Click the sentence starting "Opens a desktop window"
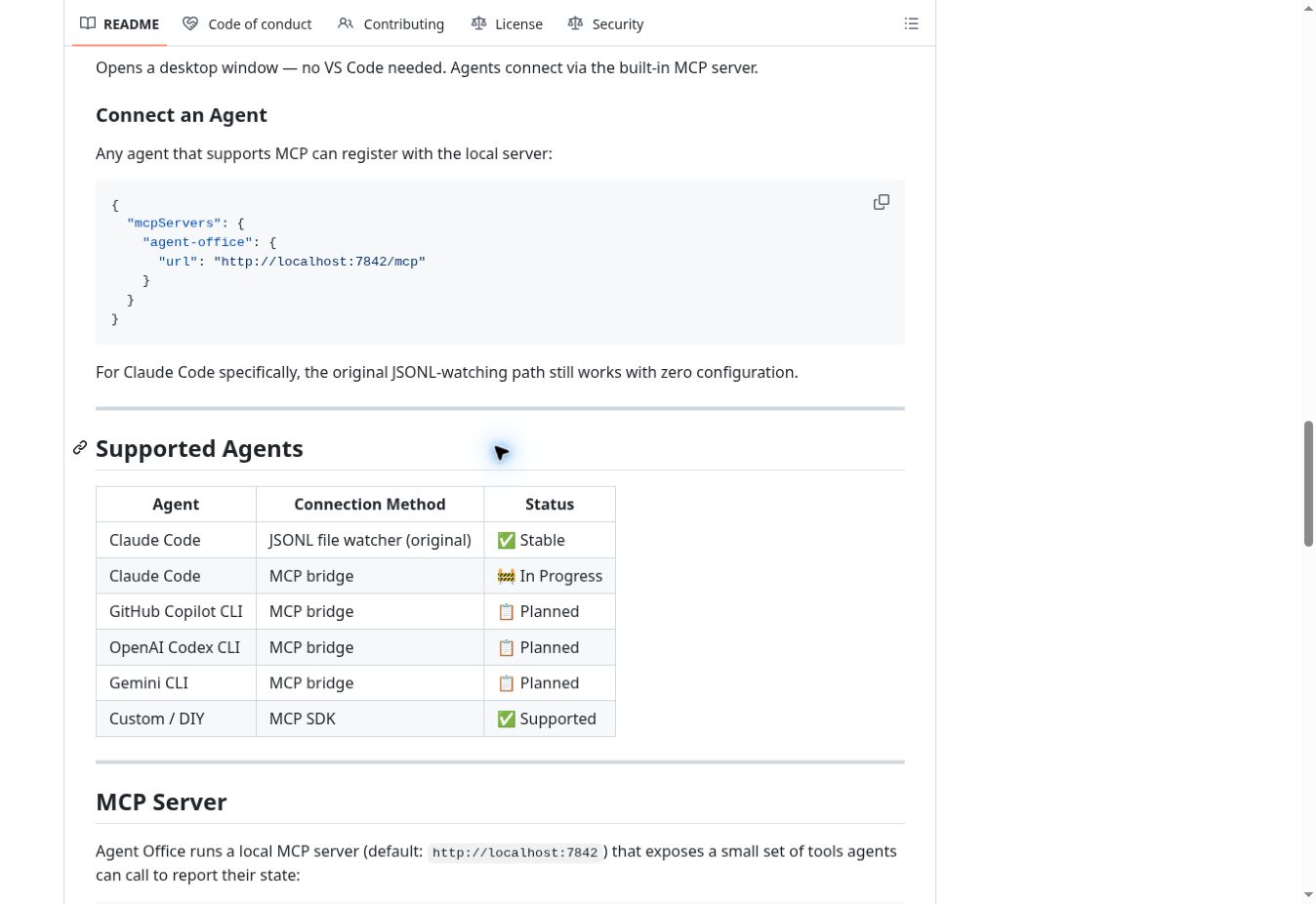The width and height of the screenshot is (1316, 904). pyautogui.click(x=427, y=67)
